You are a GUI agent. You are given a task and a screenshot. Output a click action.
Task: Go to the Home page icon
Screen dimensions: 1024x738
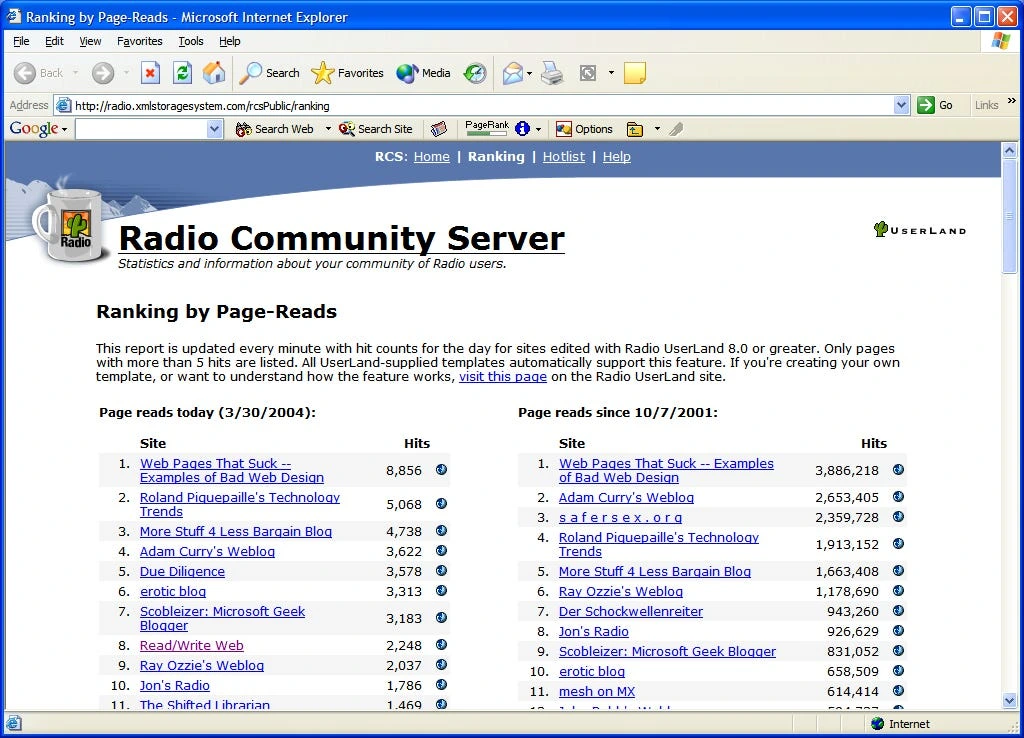214,73
